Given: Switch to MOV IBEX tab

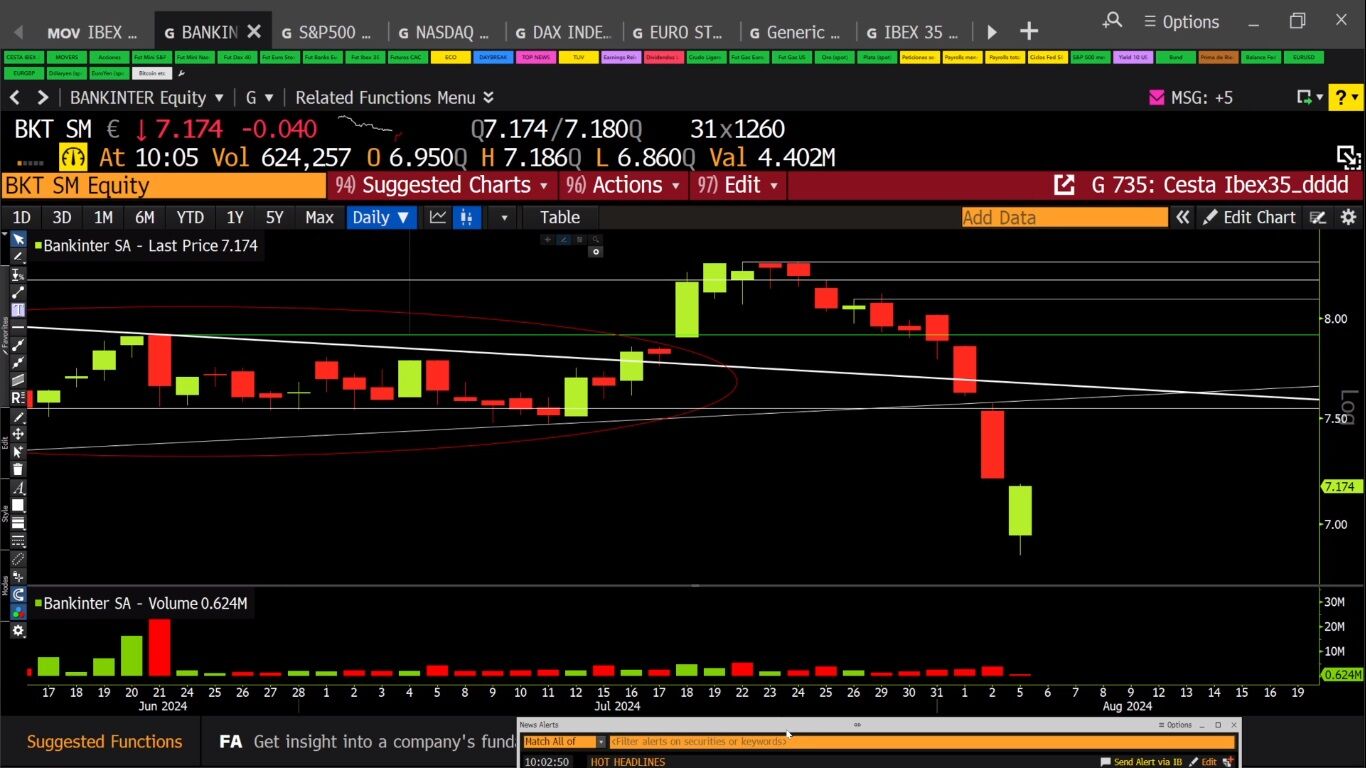Looking at the screenshot, I should click(x=91, y=32).
